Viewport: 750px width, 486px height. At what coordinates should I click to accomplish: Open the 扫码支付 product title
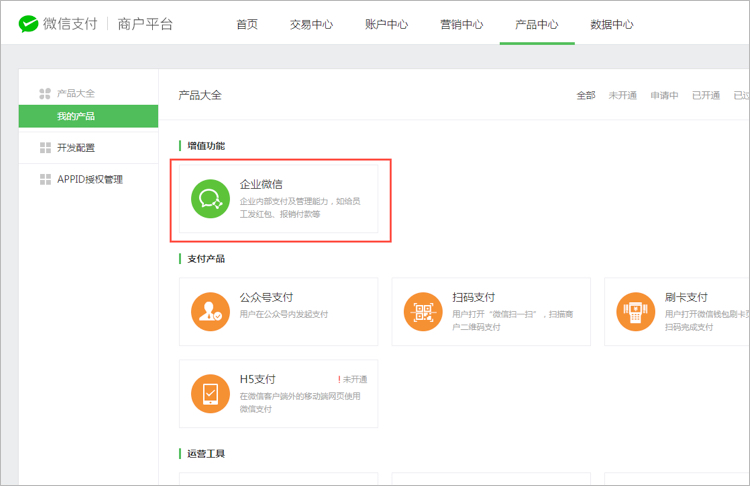tap(474, 297)
